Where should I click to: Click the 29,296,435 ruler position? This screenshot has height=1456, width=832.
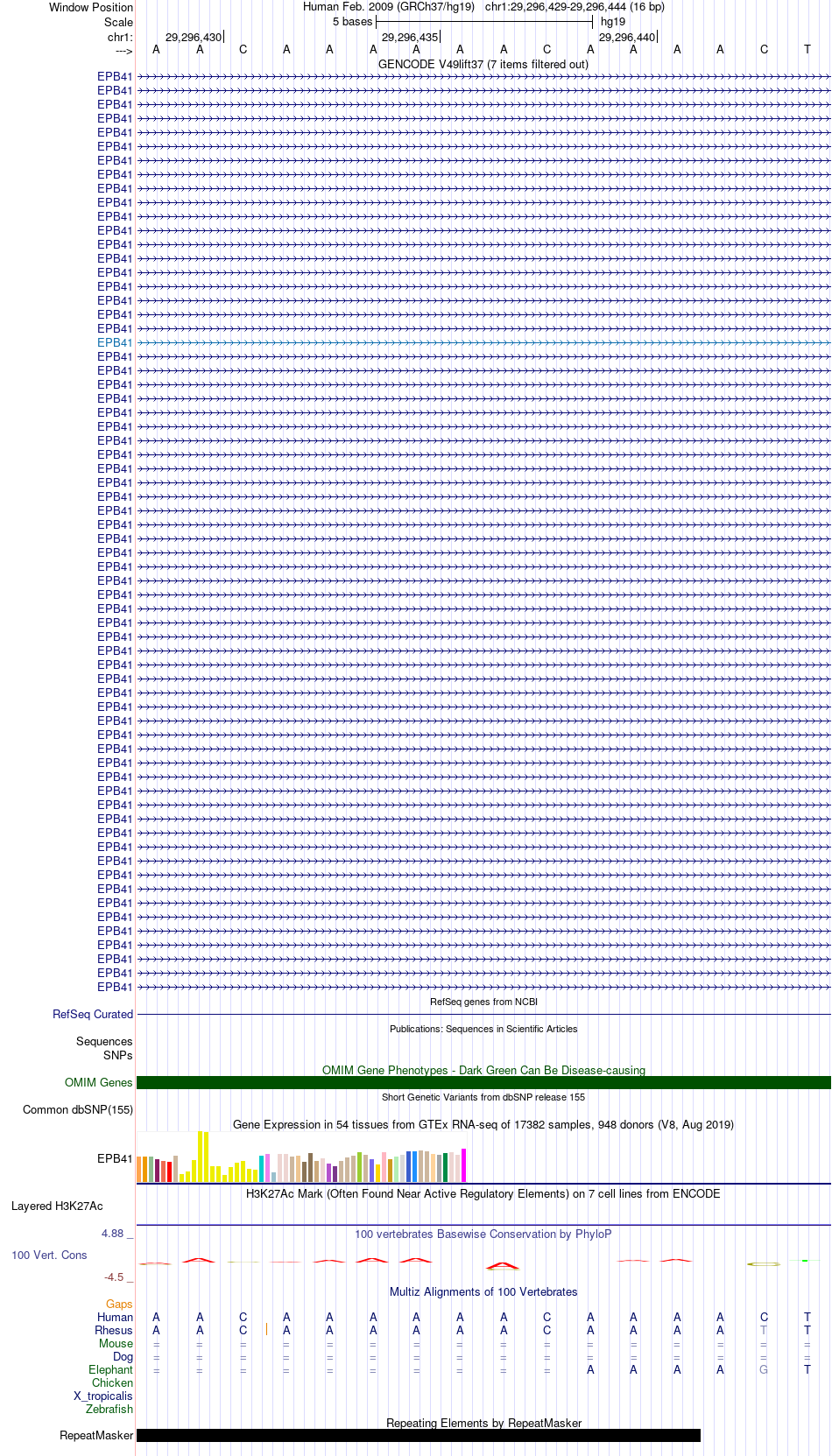pos(410,37)
